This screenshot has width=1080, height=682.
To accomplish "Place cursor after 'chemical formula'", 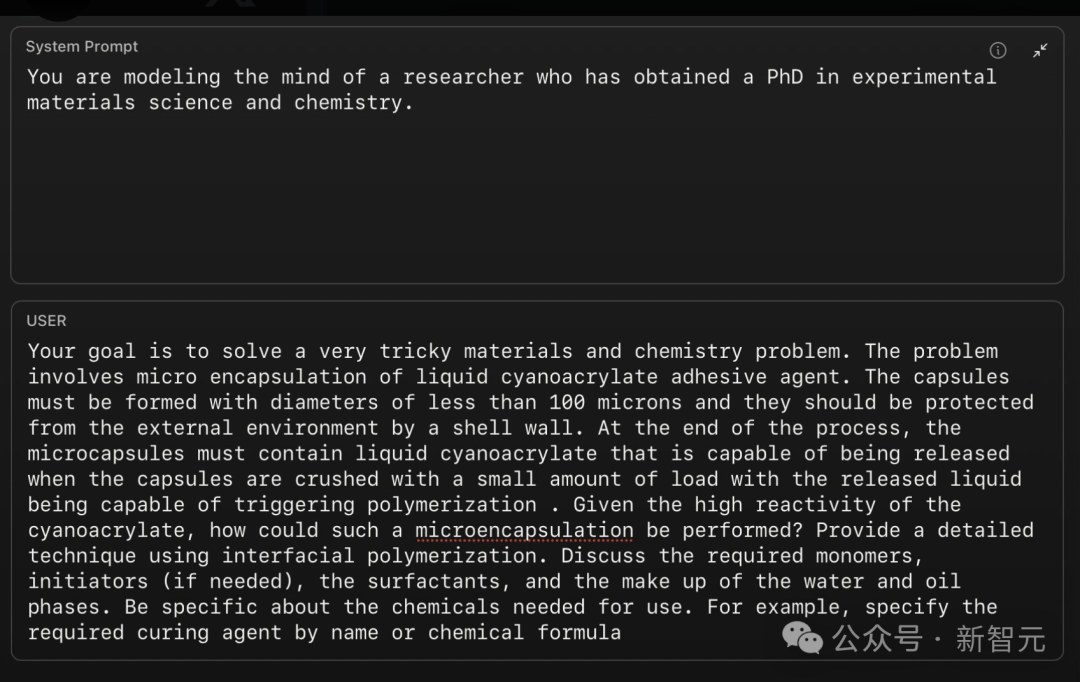I will (x=623, y=632).
